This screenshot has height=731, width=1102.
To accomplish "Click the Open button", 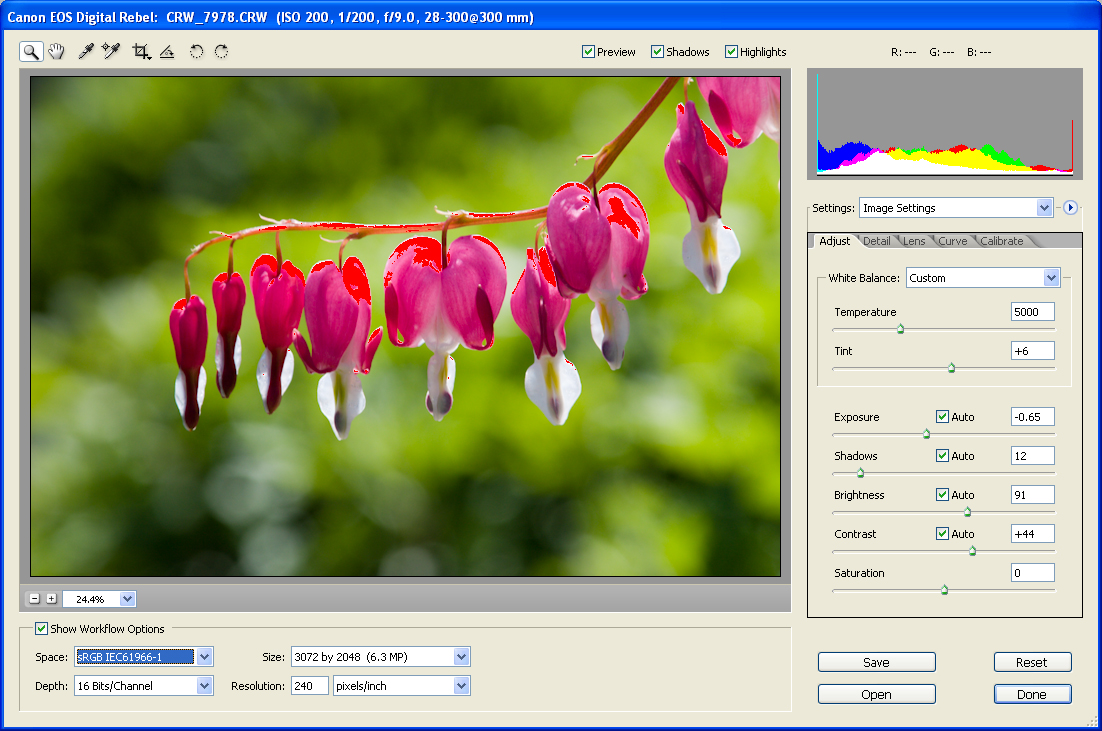I will click(876, 694).
